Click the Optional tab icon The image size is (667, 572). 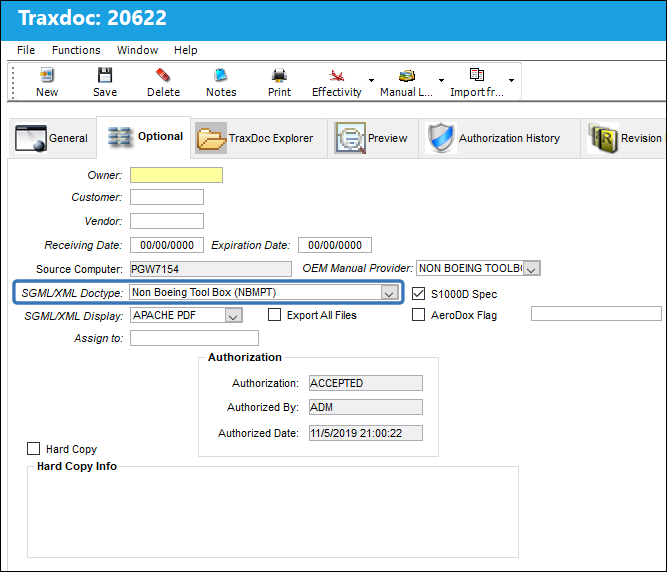[x=119, y=137]
